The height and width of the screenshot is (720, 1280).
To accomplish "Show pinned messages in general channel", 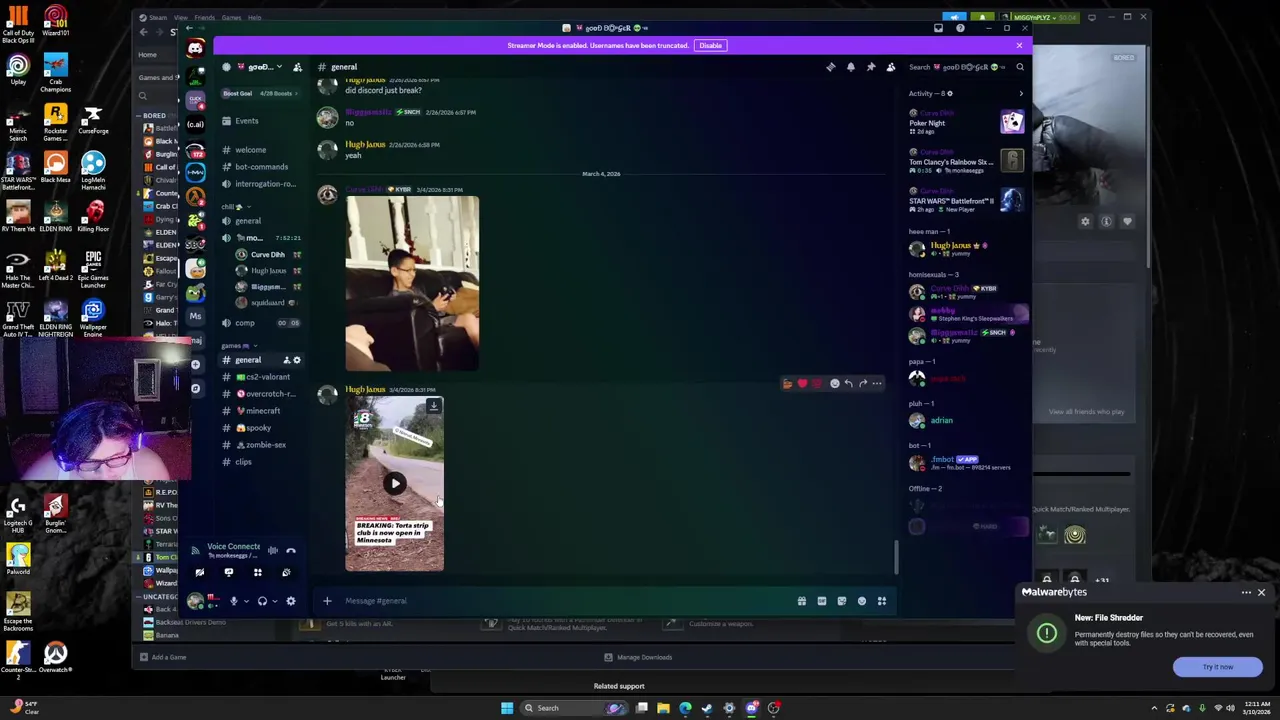I will pos(871,67).
